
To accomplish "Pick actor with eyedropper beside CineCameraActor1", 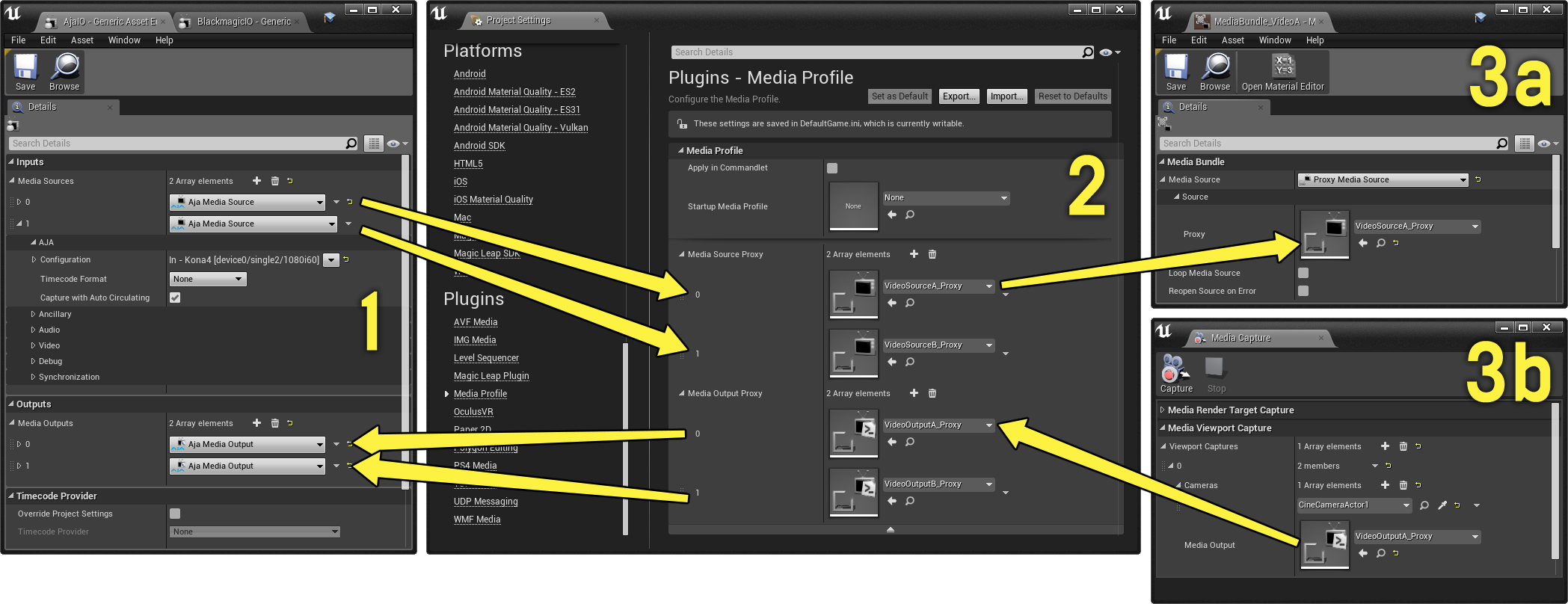I will 1442,505.
